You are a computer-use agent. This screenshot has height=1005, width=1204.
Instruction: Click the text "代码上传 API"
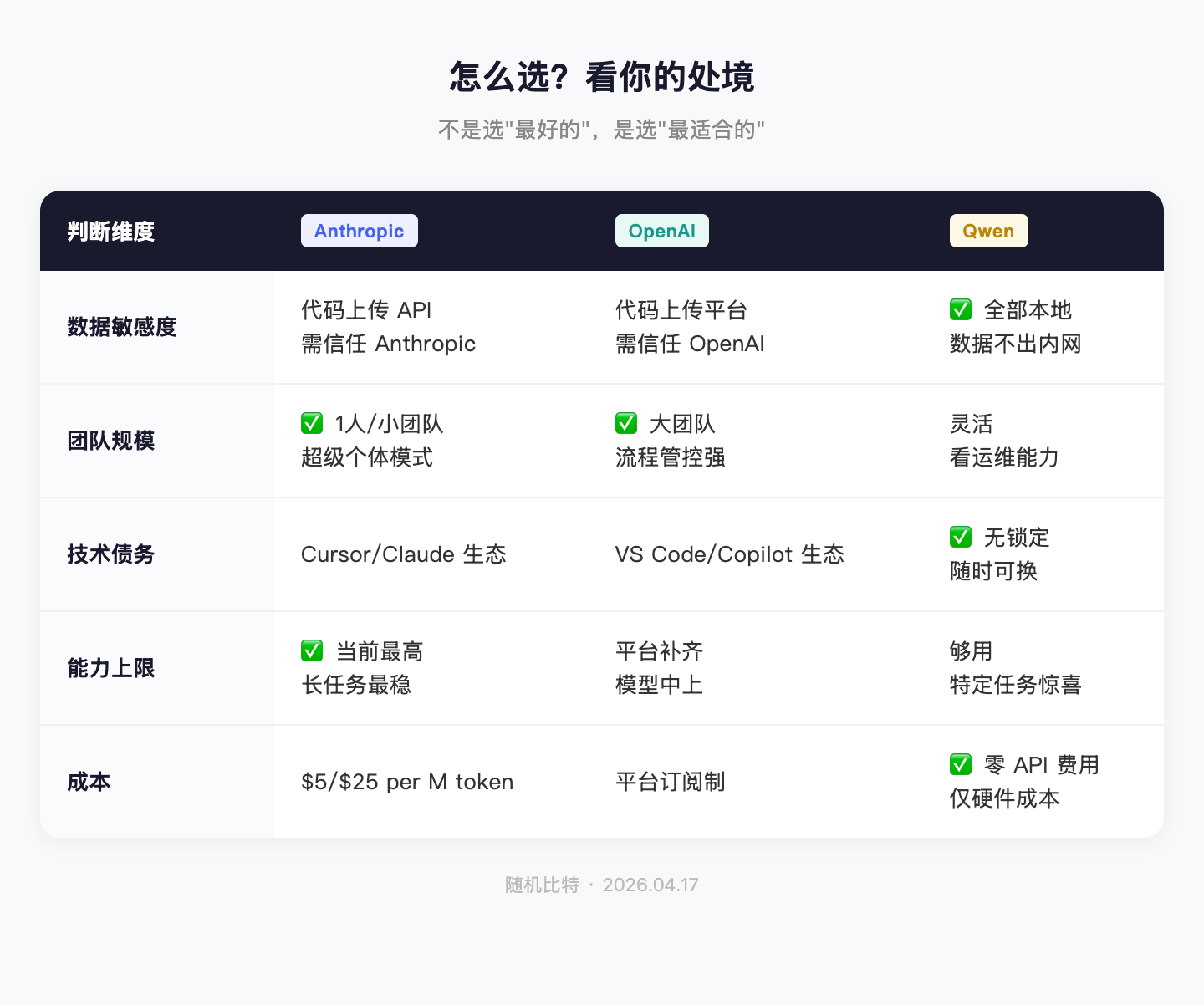click(366, 310)
